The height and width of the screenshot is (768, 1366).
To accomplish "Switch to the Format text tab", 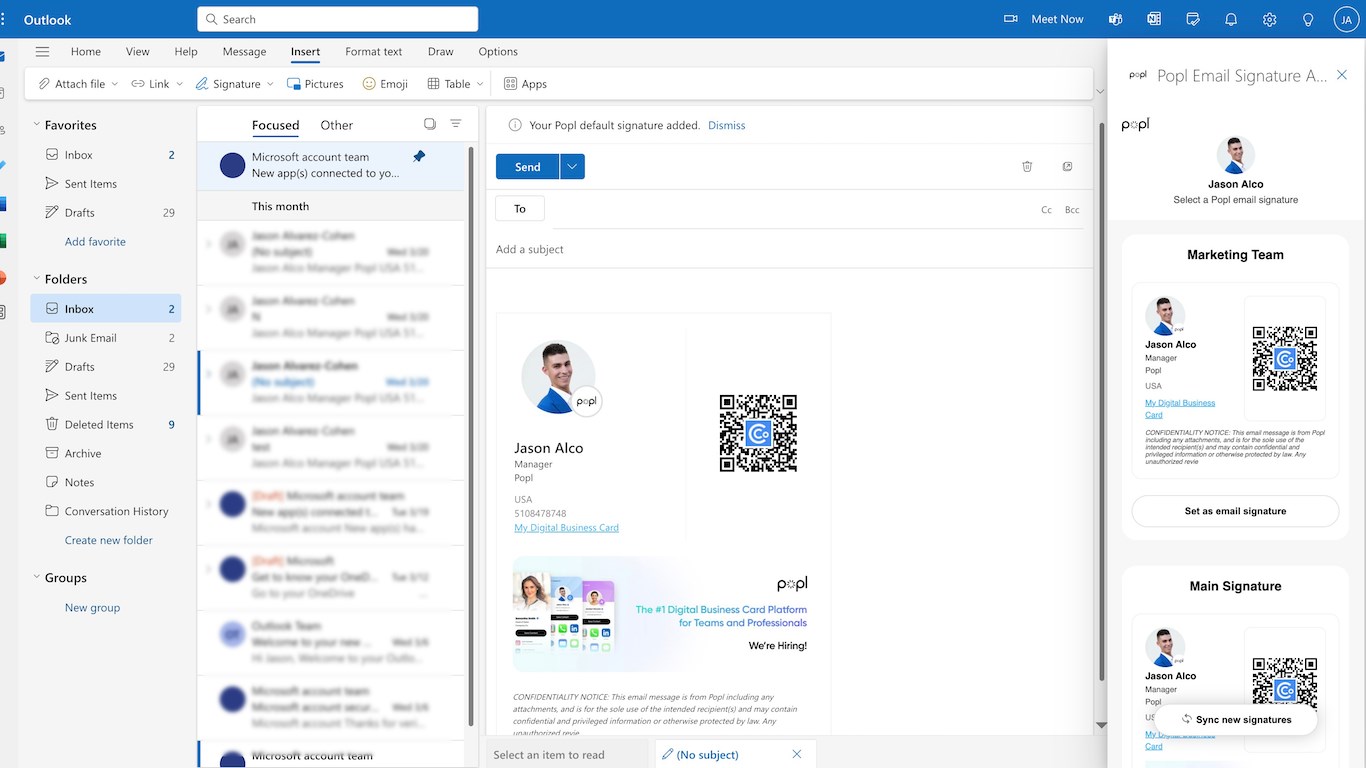I will [x=374, y=52].
